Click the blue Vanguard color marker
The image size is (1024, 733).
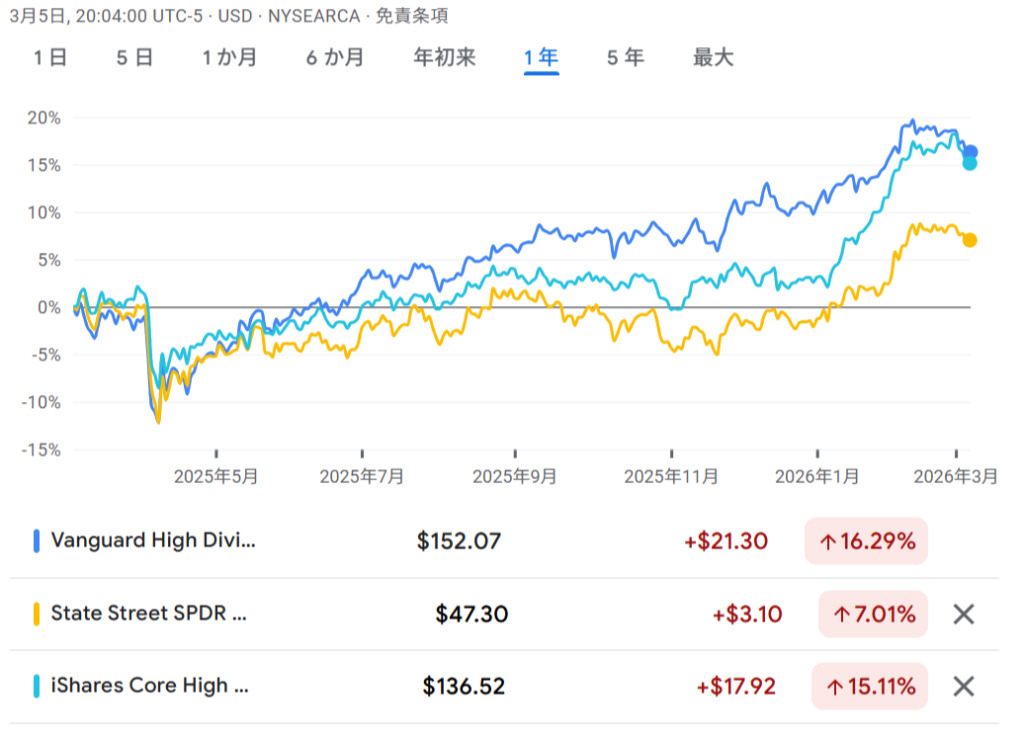pyautogui.click(x=37, y=542)
